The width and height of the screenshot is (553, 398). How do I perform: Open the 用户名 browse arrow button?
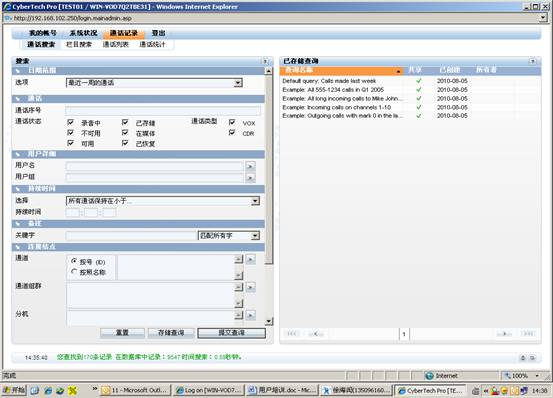click(x=250, y=166)
